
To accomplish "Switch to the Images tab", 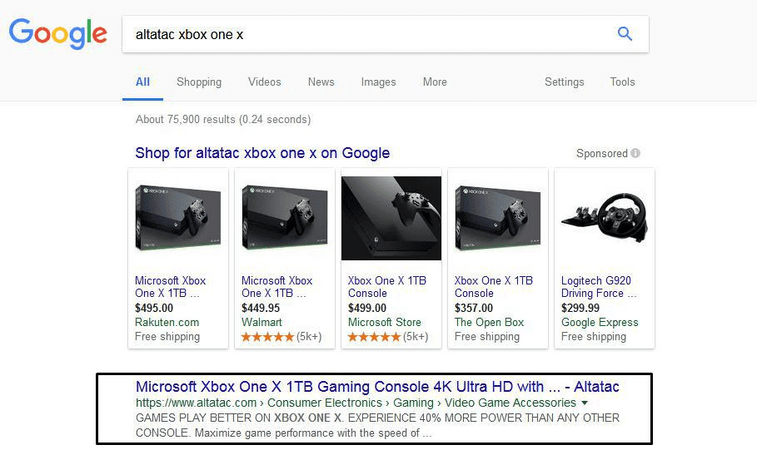I will [378, 82].
